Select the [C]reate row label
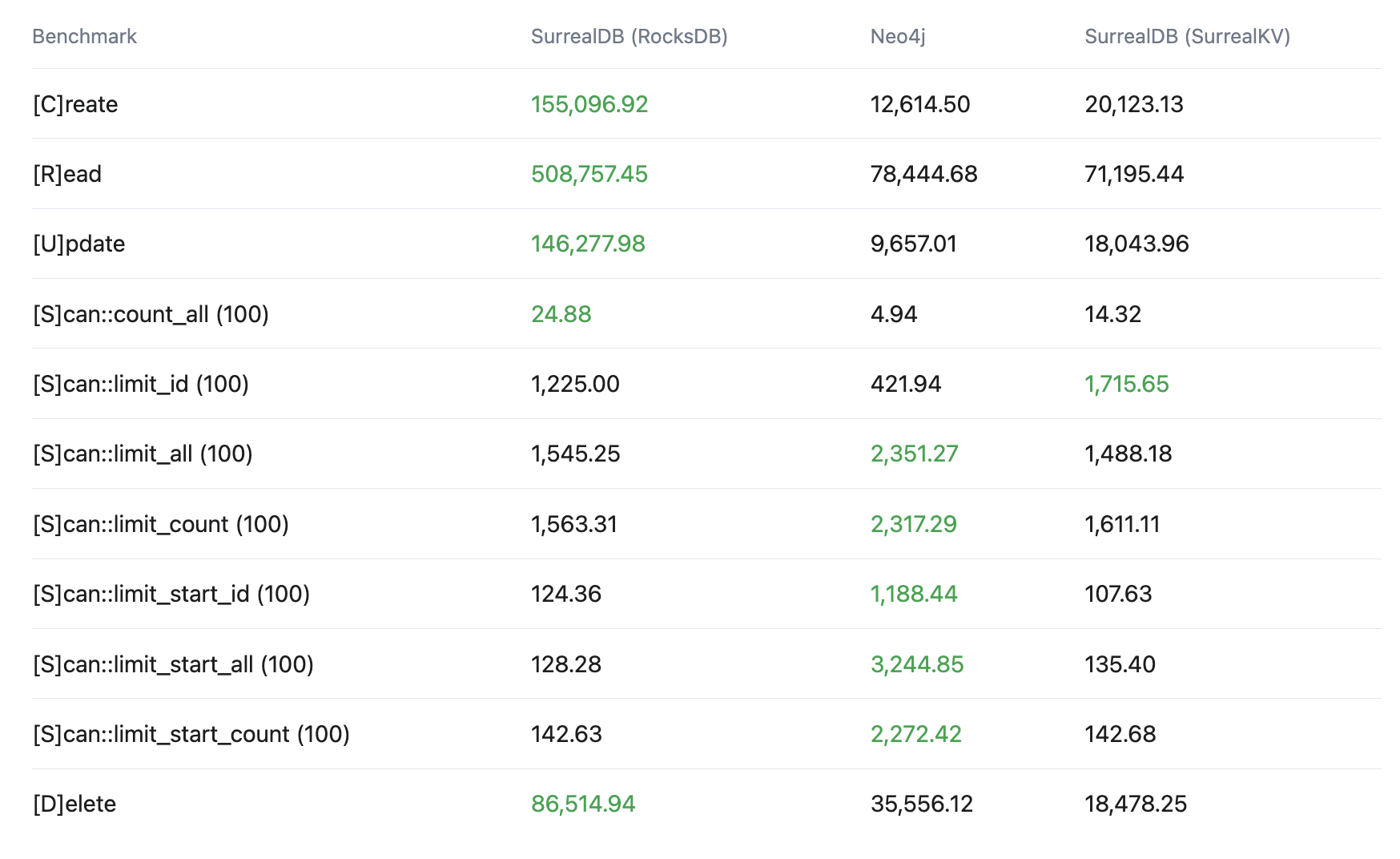Viewport: 1400px width, 859px height. [75, 104]
